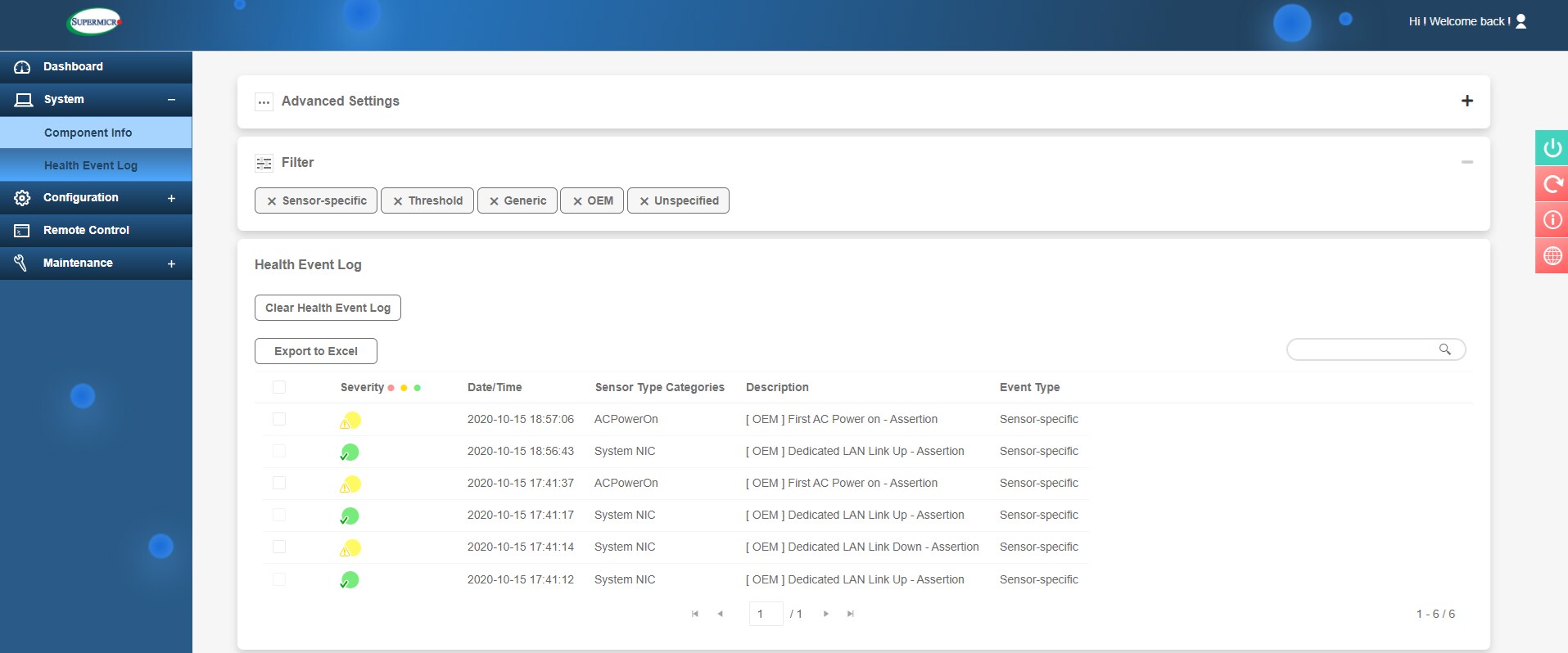
Task: Click Clear Health Event Log button
Action: 328,308
